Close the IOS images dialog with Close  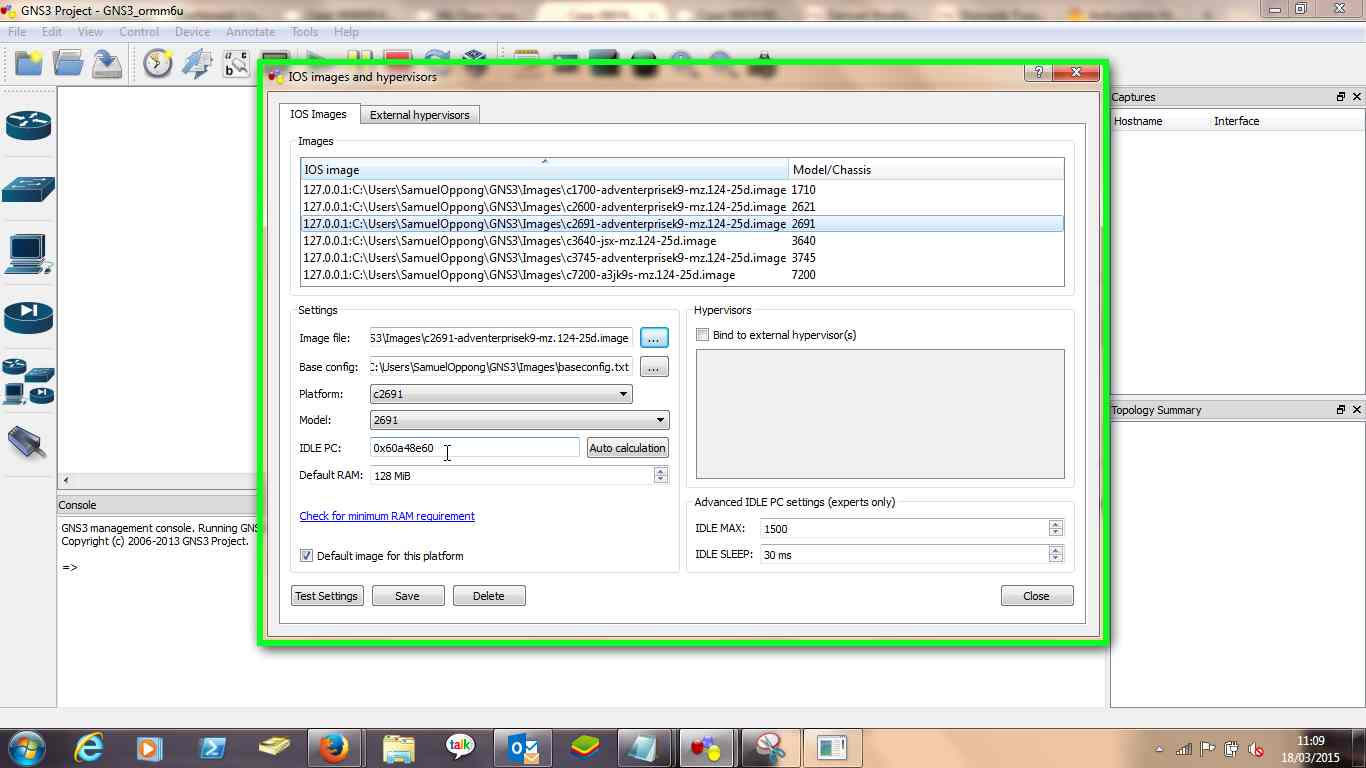(1036, 596)
